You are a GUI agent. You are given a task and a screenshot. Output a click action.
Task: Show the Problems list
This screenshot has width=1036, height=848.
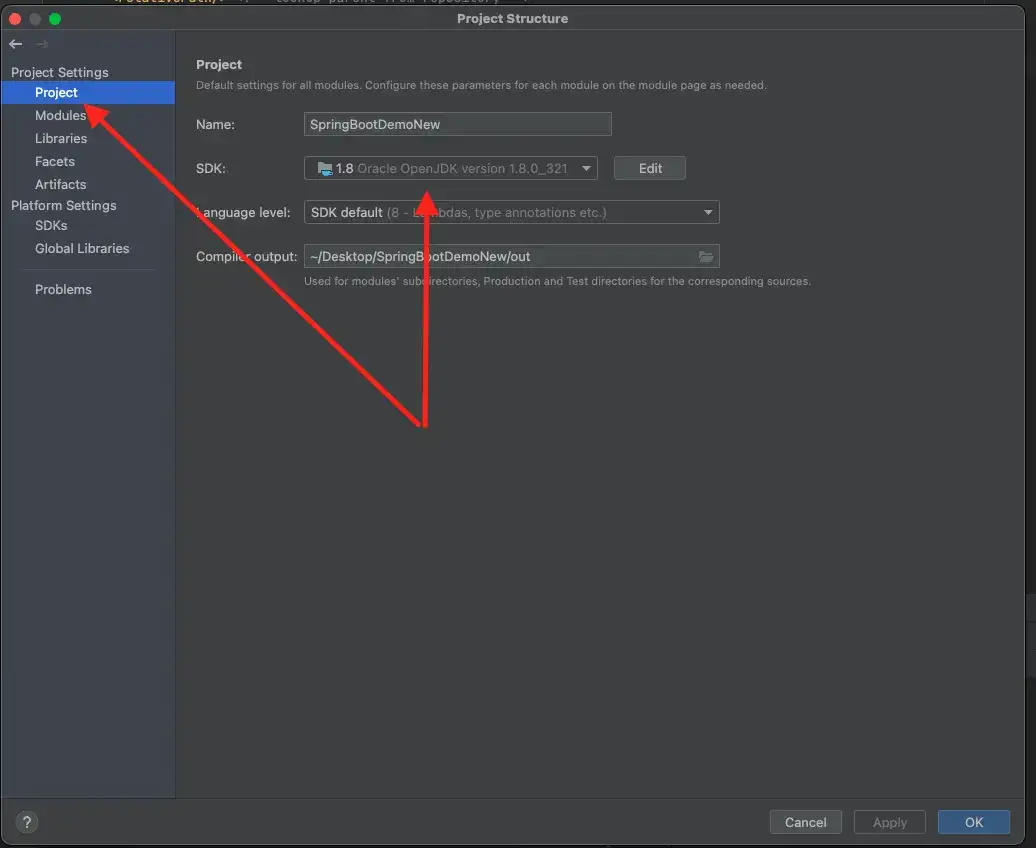coord(63,289)
